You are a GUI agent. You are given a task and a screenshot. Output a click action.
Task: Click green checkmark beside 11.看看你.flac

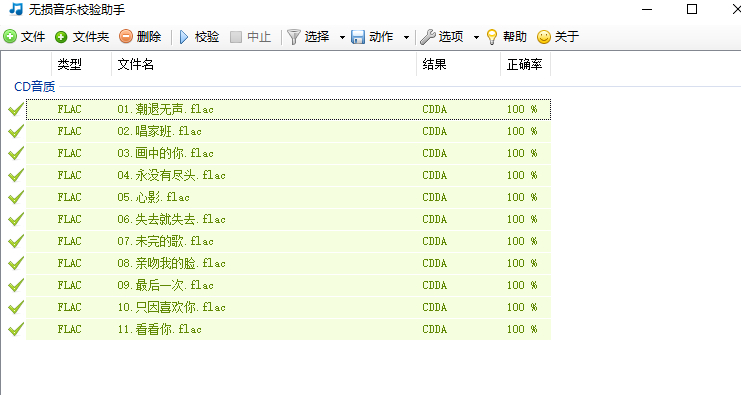[16, 329]
